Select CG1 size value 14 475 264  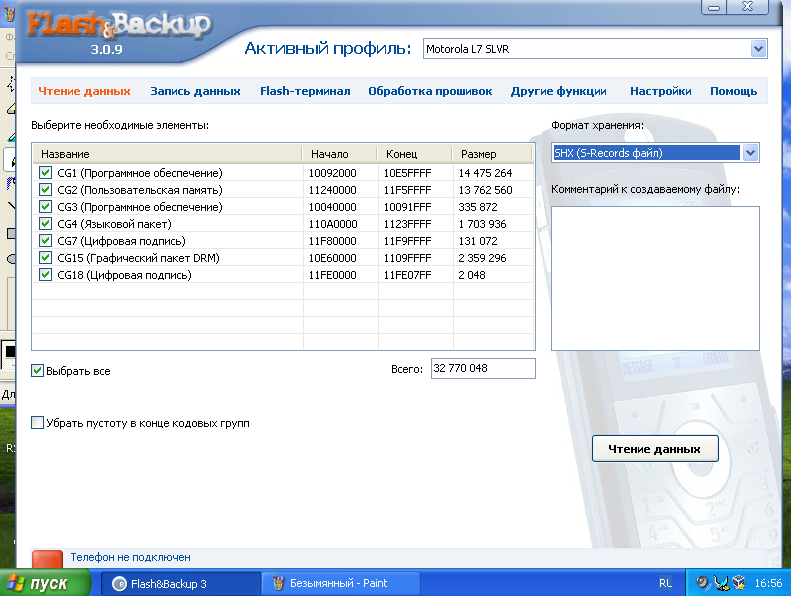tap(485, 173)
